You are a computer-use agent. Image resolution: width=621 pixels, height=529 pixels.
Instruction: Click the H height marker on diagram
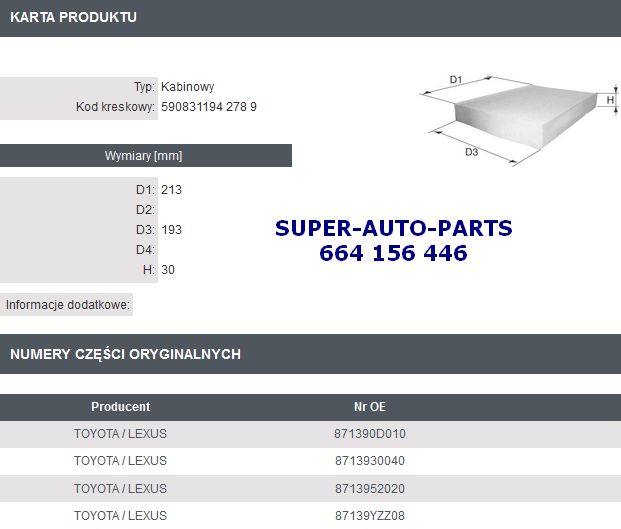tap(610, 100)
